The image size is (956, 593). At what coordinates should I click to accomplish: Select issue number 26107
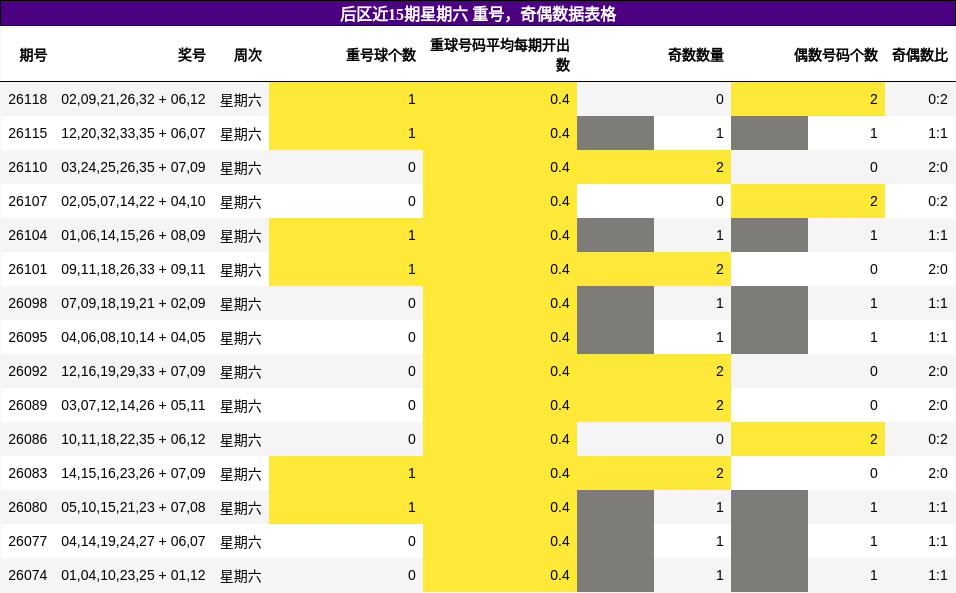pyautogui.click(x=27, y=201)
